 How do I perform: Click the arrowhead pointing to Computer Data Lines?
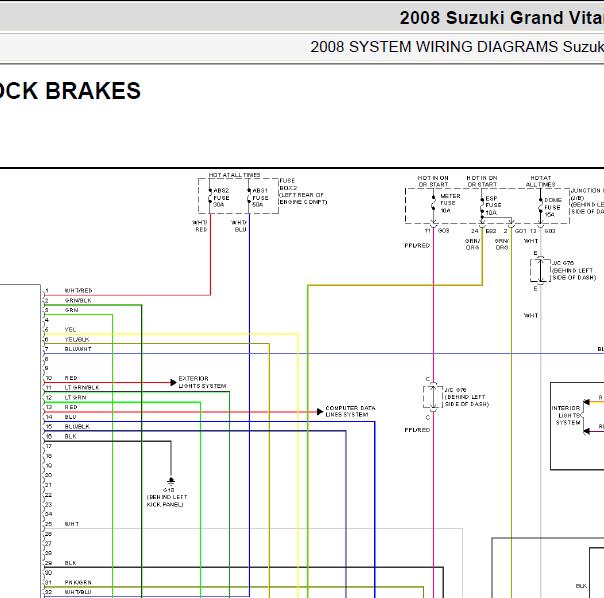pos(320,412)
